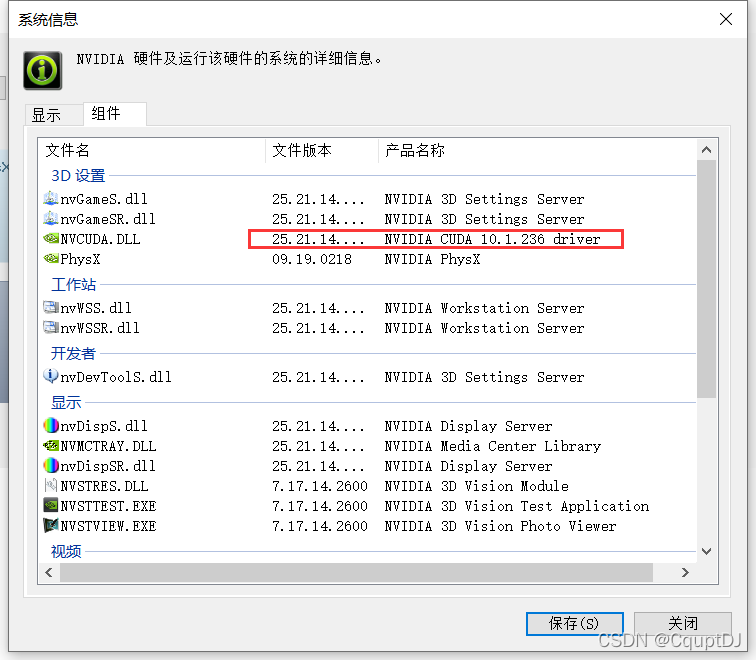Click the NVSTTEST.EXE application icon
Viewport: 756px width, 660px height.
pyautogui.click(x=51, y=505)
